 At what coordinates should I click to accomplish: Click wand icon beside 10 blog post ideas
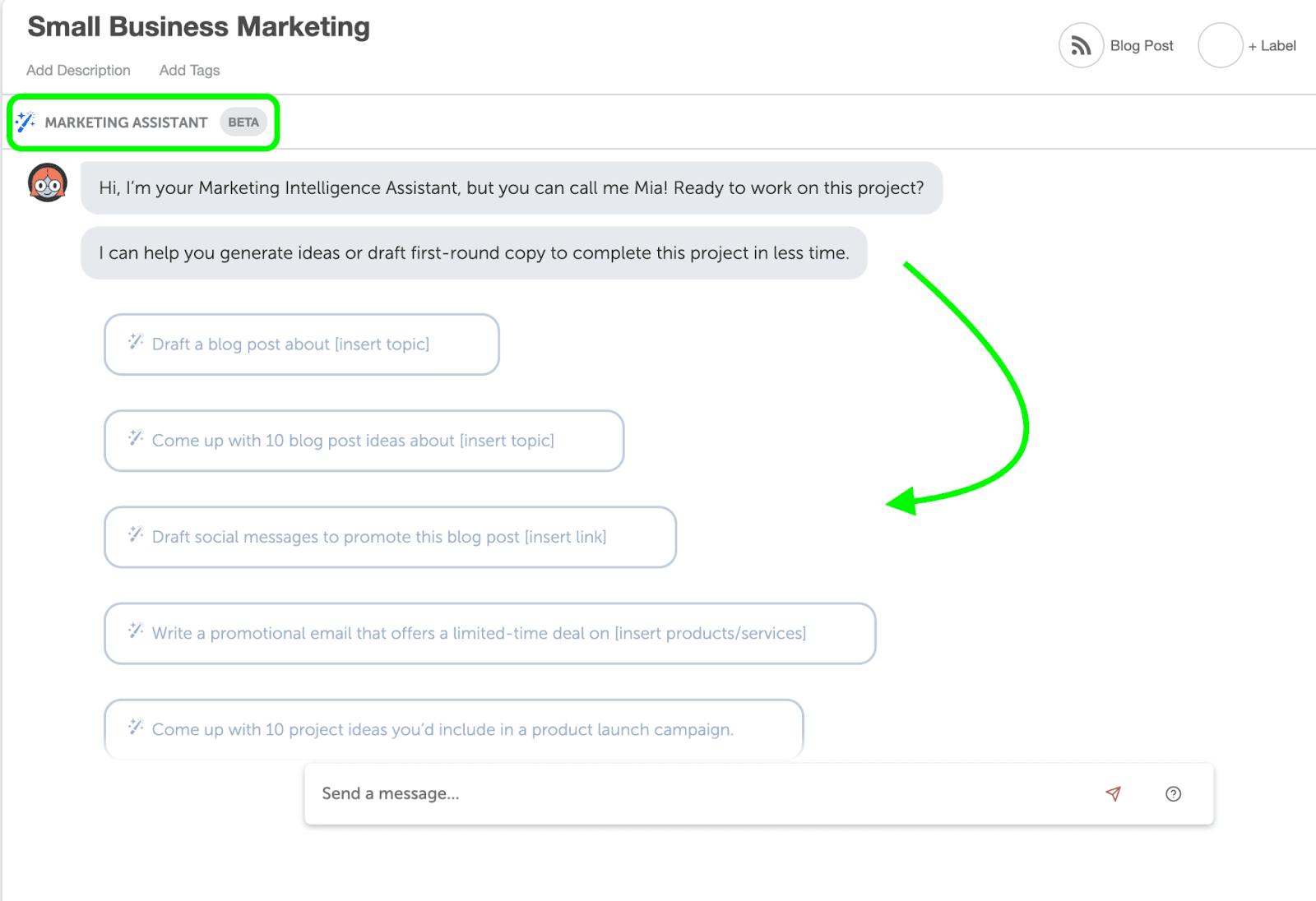coord(136,438)
